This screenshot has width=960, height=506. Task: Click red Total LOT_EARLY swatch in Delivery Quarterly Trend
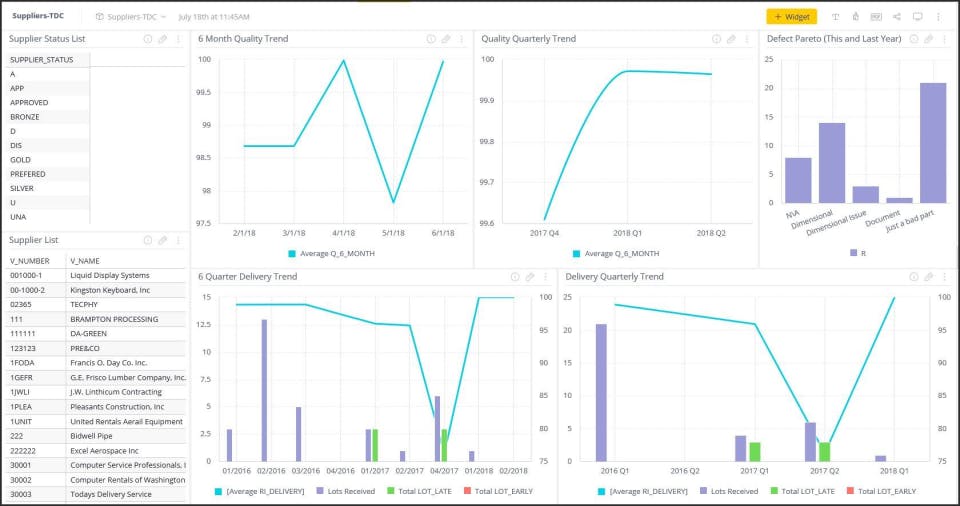pyautogui.click(x=850, y=491)
